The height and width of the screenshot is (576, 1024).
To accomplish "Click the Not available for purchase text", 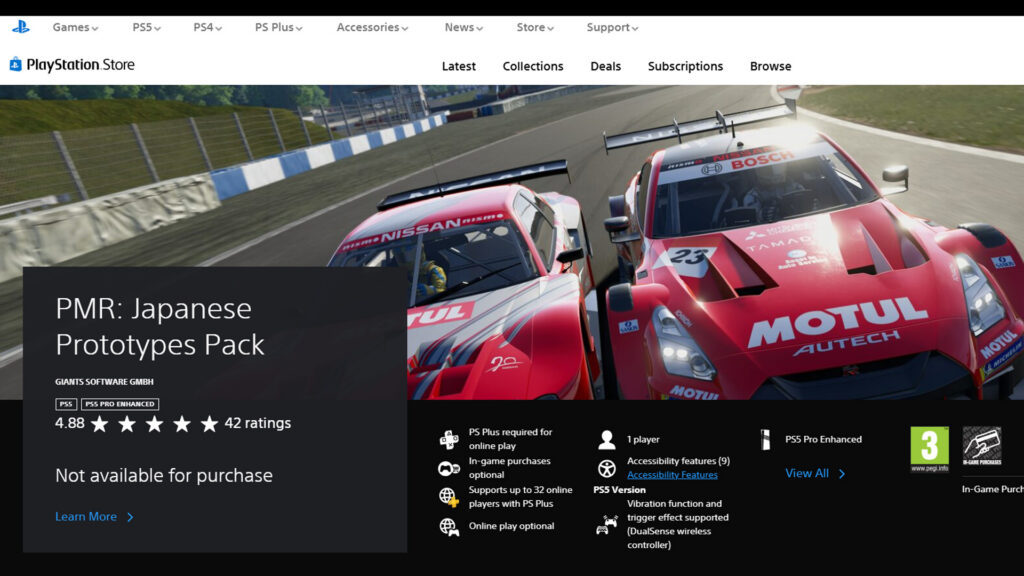I will pos(164,475).
